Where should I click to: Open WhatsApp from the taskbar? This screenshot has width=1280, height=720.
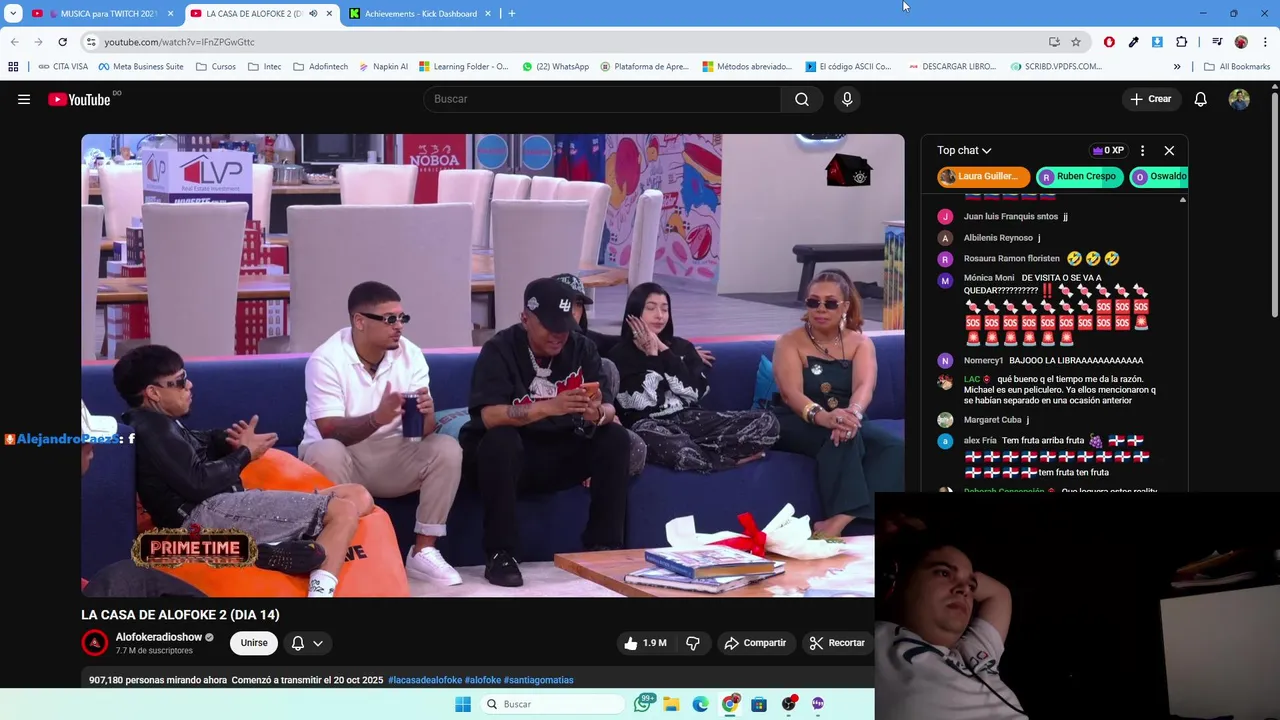644,704
